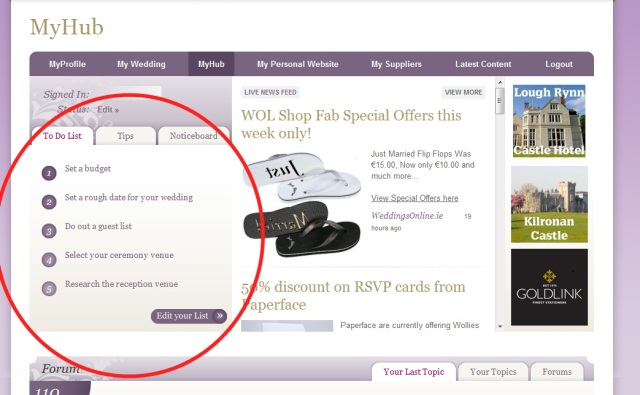Click the news feed scrollbar up arrow

[x=500, y=82]
